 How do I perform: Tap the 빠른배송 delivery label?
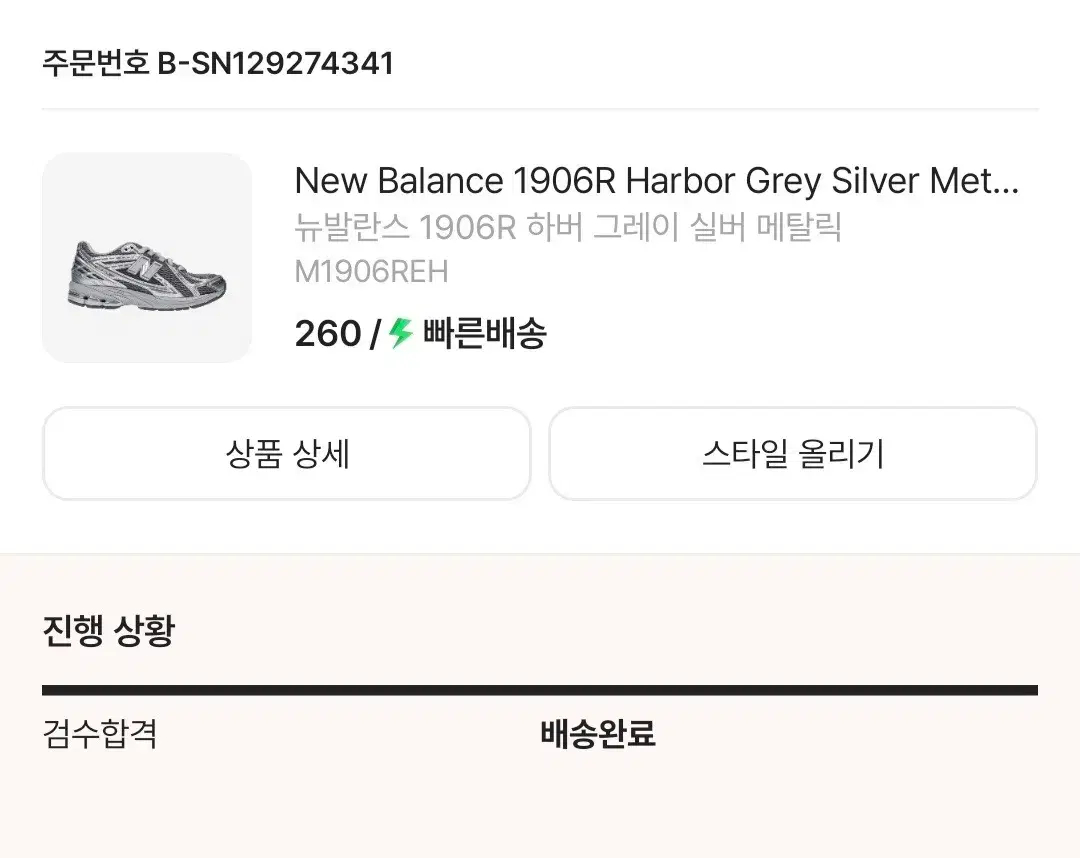[484, 333]
